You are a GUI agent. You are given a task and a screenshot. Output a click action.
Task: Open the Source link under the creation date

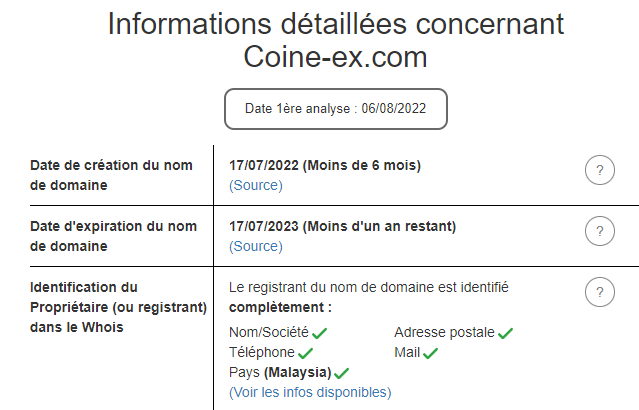click(x=256, y=185)
